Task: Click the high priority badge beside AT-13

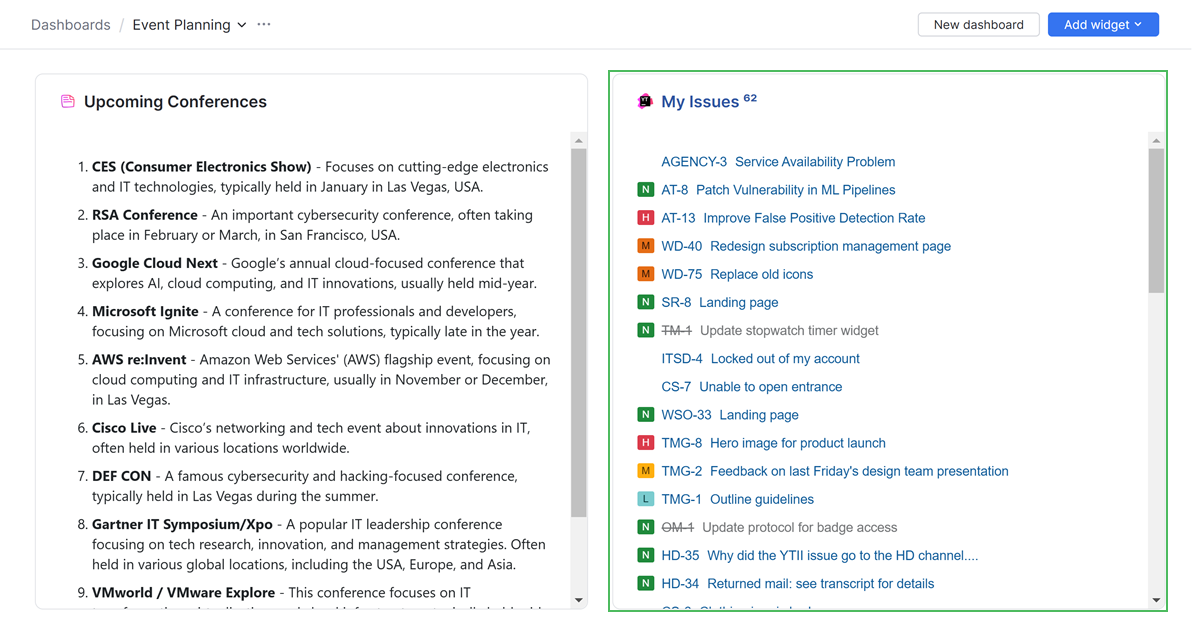Action: tap(647, 217)
